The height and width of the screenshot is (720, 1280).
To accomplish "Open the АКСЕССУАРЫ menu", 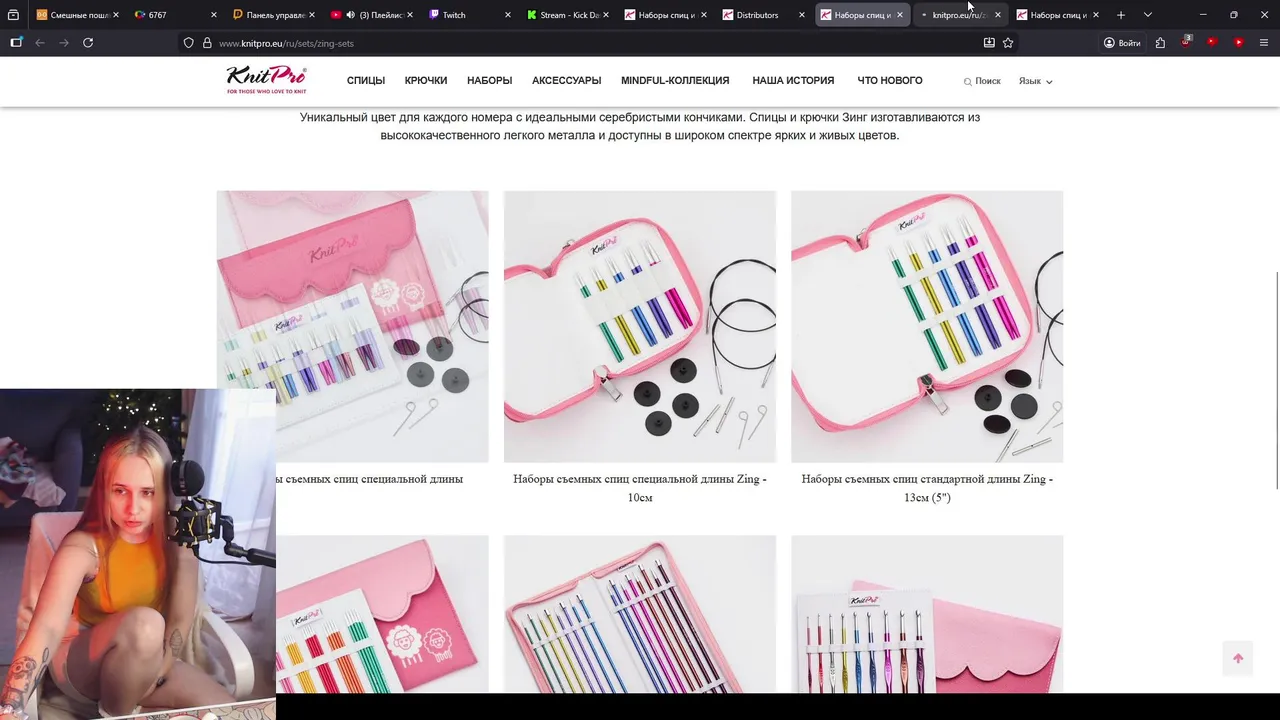I will coord(566,81).
